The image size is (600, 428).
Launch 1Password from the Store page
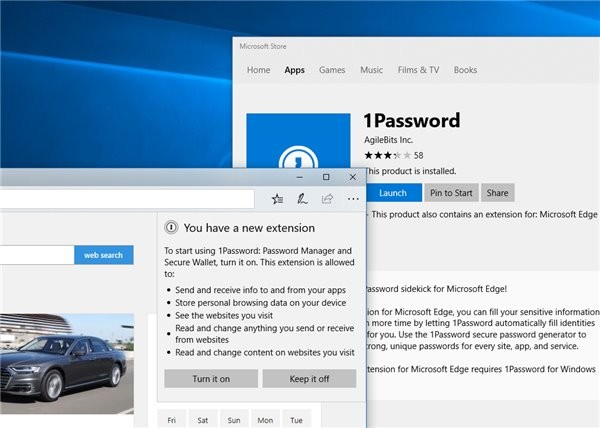393,193
